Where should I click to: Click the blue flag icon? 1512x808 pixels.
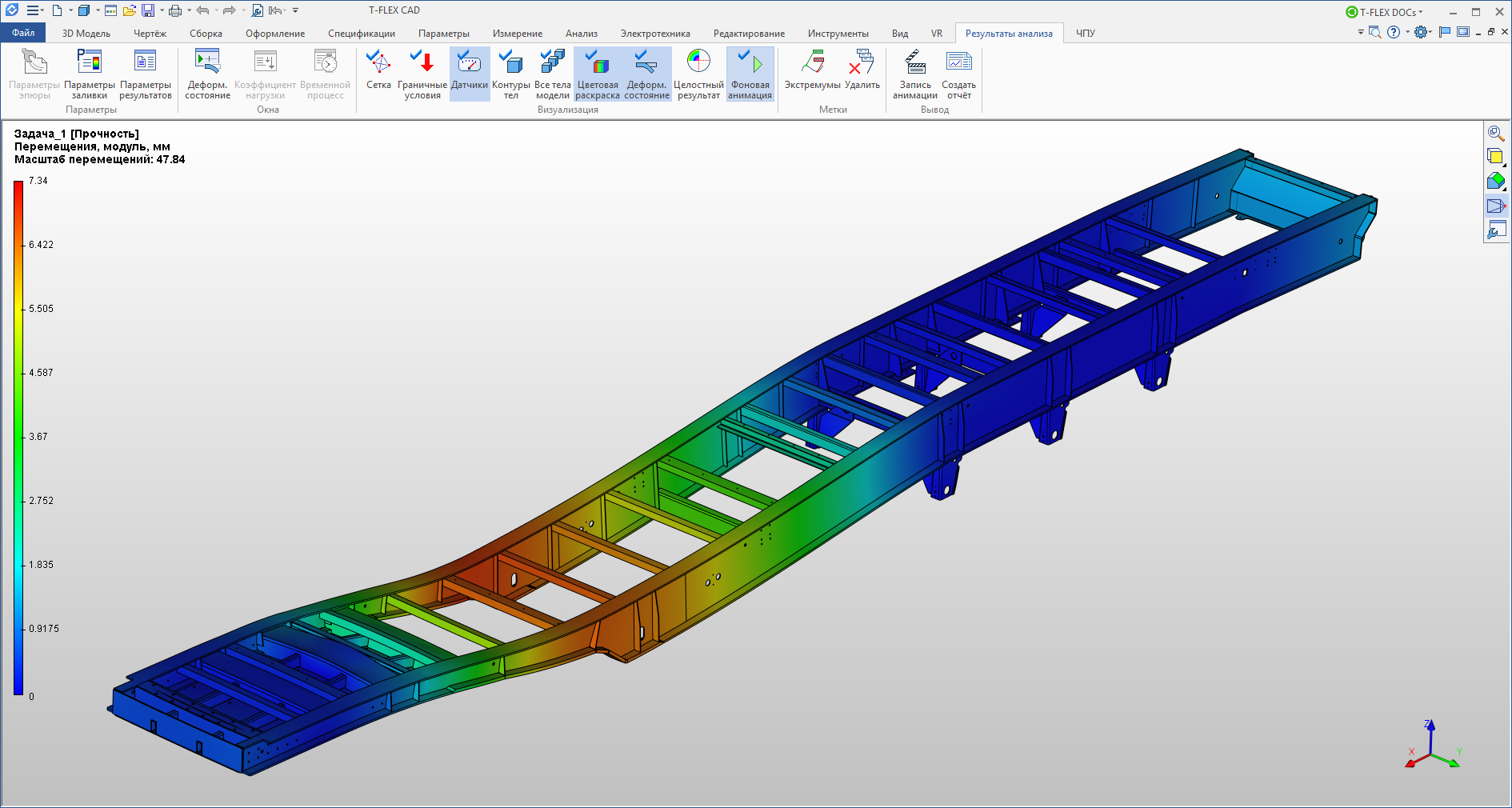coord(1445,32)
